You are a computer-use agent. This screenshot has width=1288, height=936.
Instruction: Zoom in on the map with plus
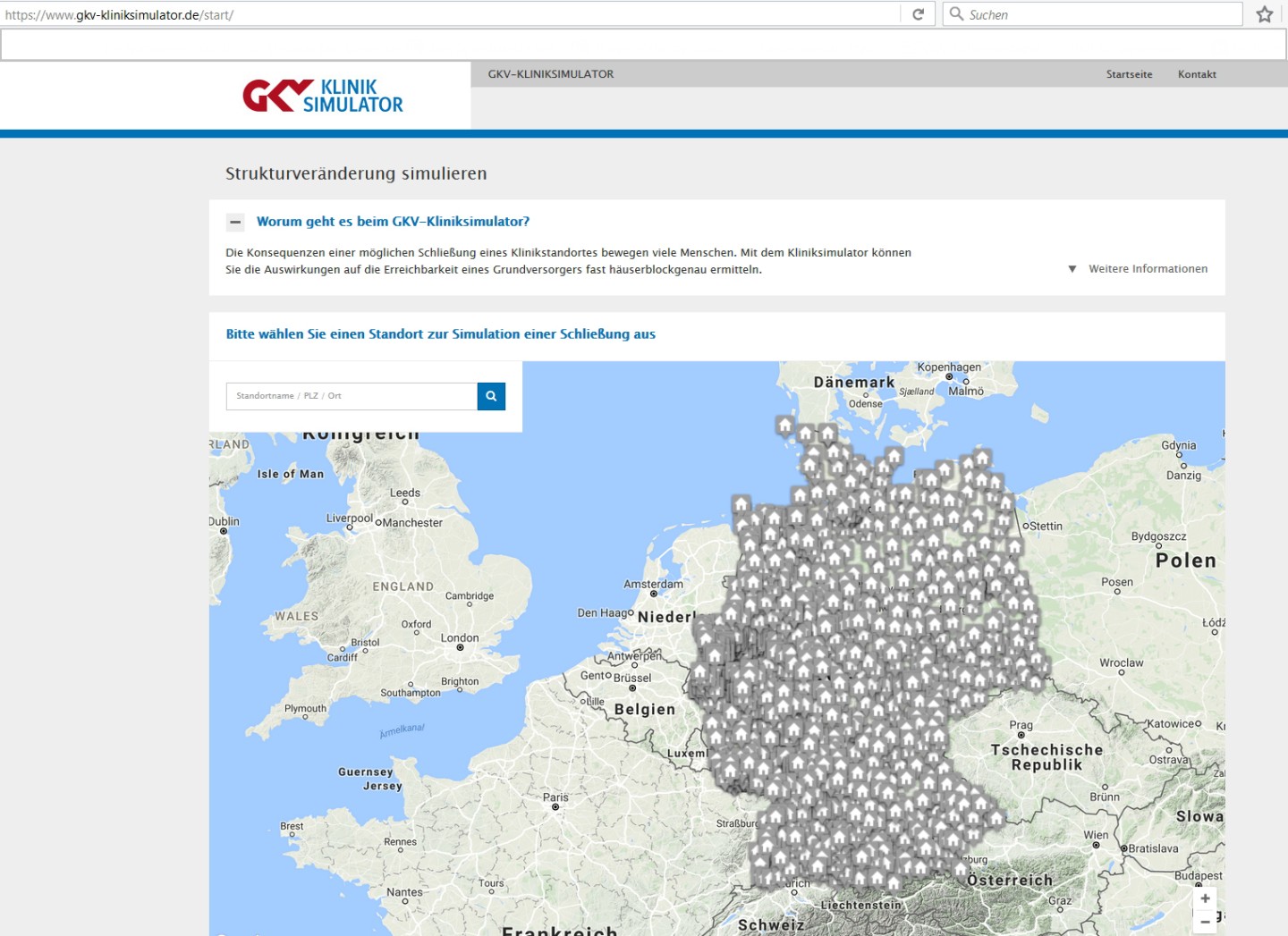(x=1205, y=898)
